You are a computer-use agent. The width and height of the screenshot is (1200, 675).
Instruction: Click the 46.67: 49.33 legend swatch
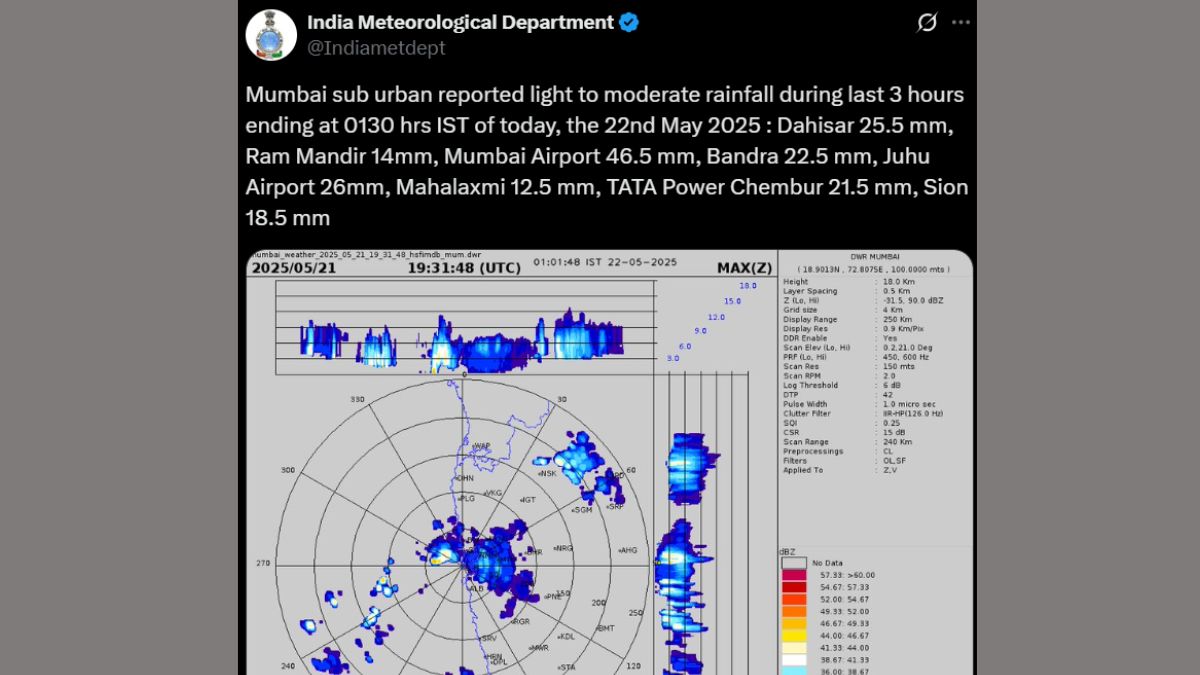793,623
